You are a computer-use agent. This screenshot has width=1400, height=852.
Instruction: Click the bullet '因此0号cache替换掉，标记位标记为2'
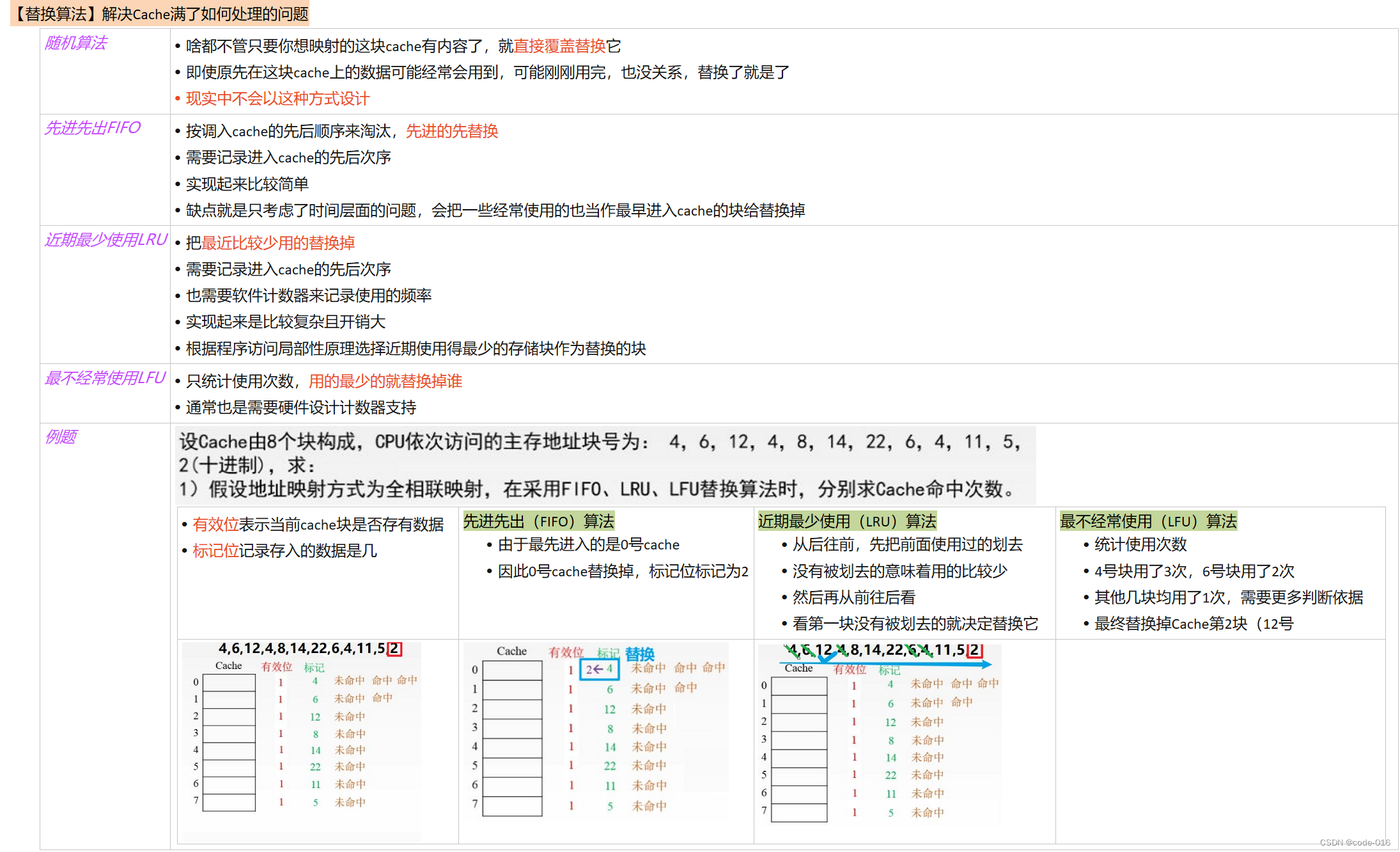click(x=623, y=571)
